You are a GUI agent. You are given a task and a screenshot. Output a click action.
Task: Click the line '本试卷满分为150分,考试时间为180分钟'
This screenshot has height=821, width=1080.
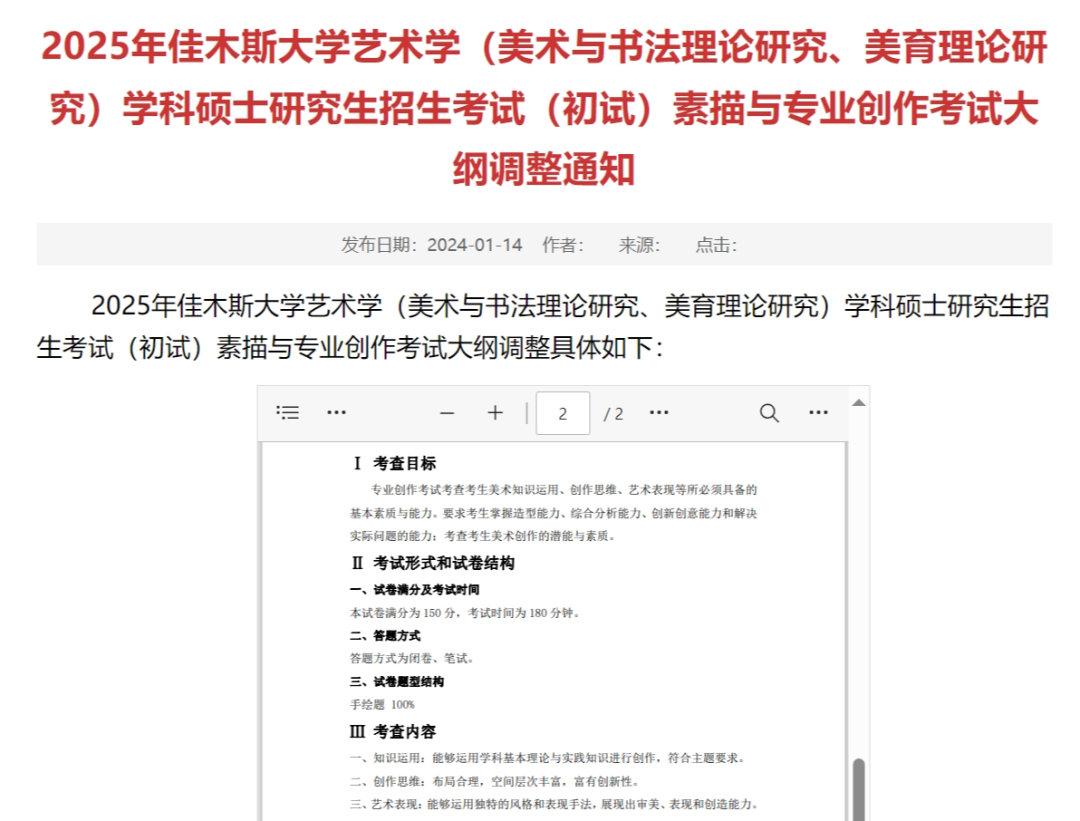[465, 612]
